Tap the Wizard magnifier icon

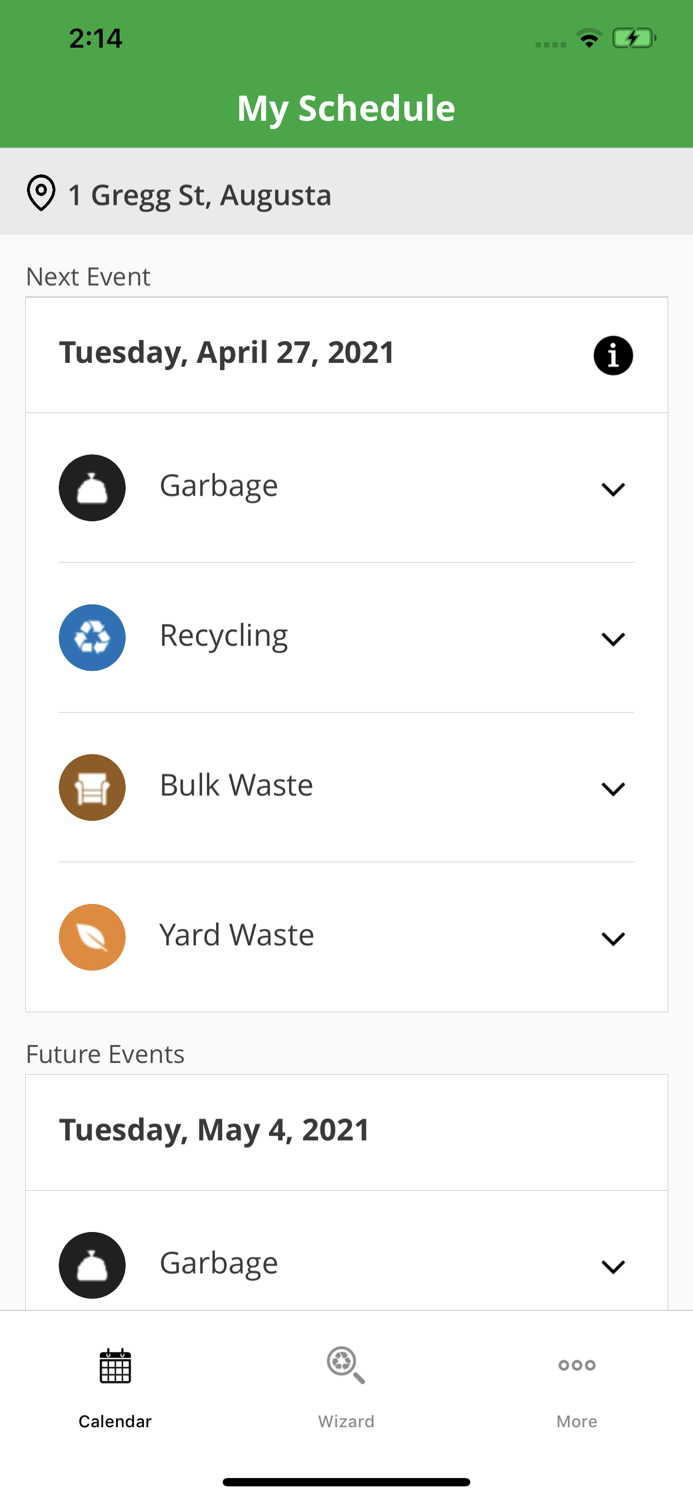click(x=346, y=1365)
